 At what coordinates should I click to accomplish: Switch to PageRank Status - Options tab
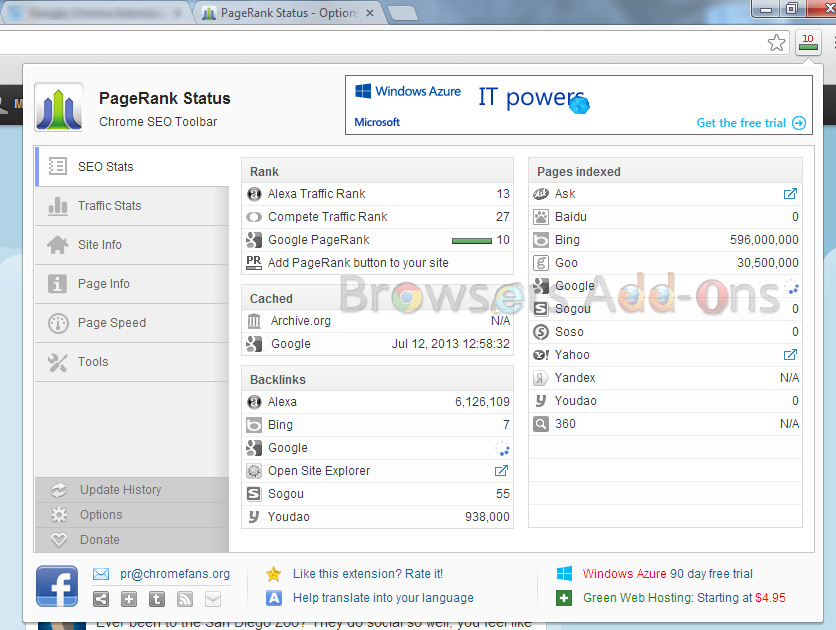click(x=288, y=13)
